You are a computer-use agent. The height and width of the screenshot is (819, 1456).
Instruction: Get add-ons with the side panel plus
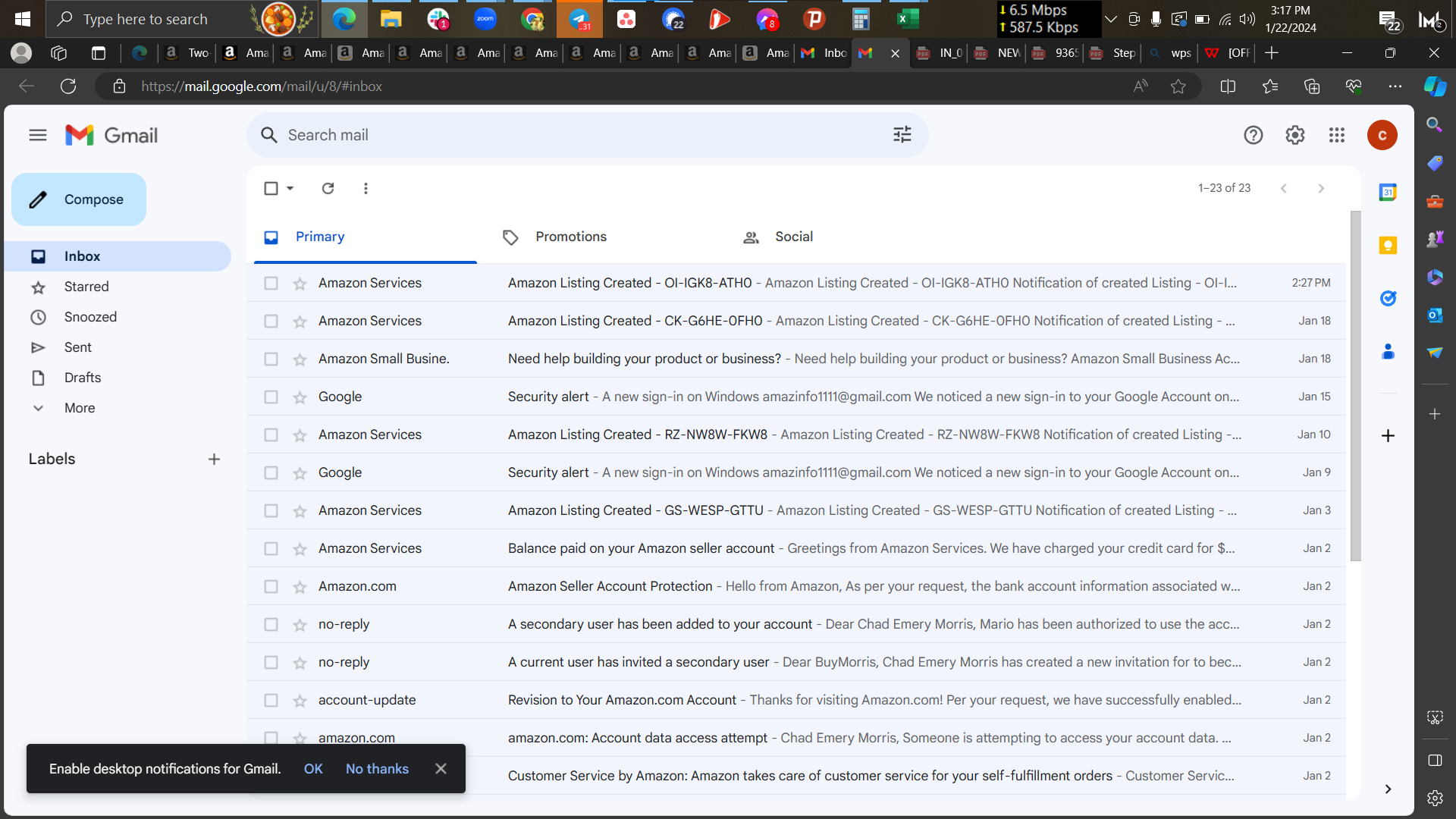(x=1388, y=435)
